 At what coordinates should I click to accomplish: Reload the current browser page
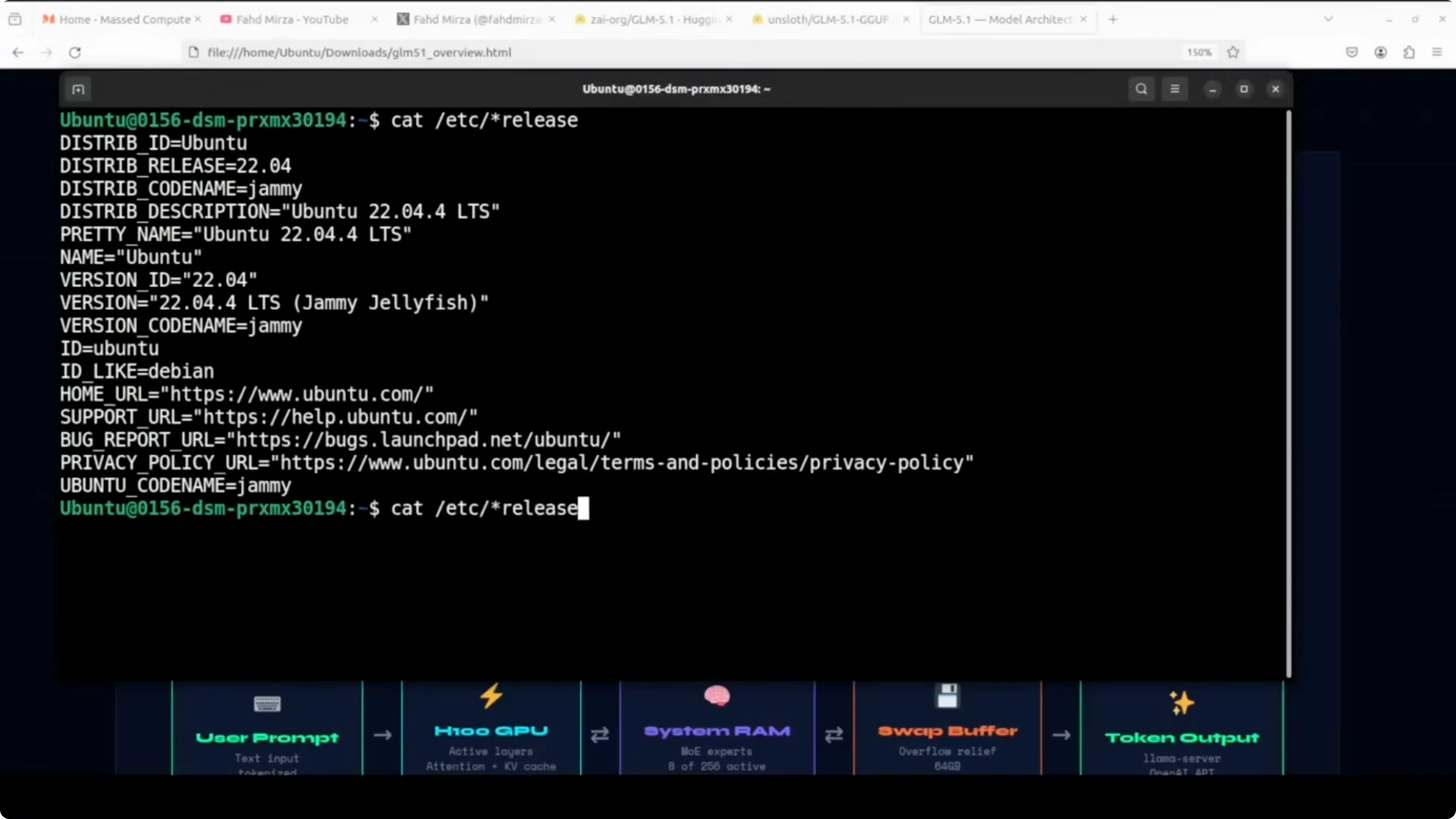click(75, 53)
